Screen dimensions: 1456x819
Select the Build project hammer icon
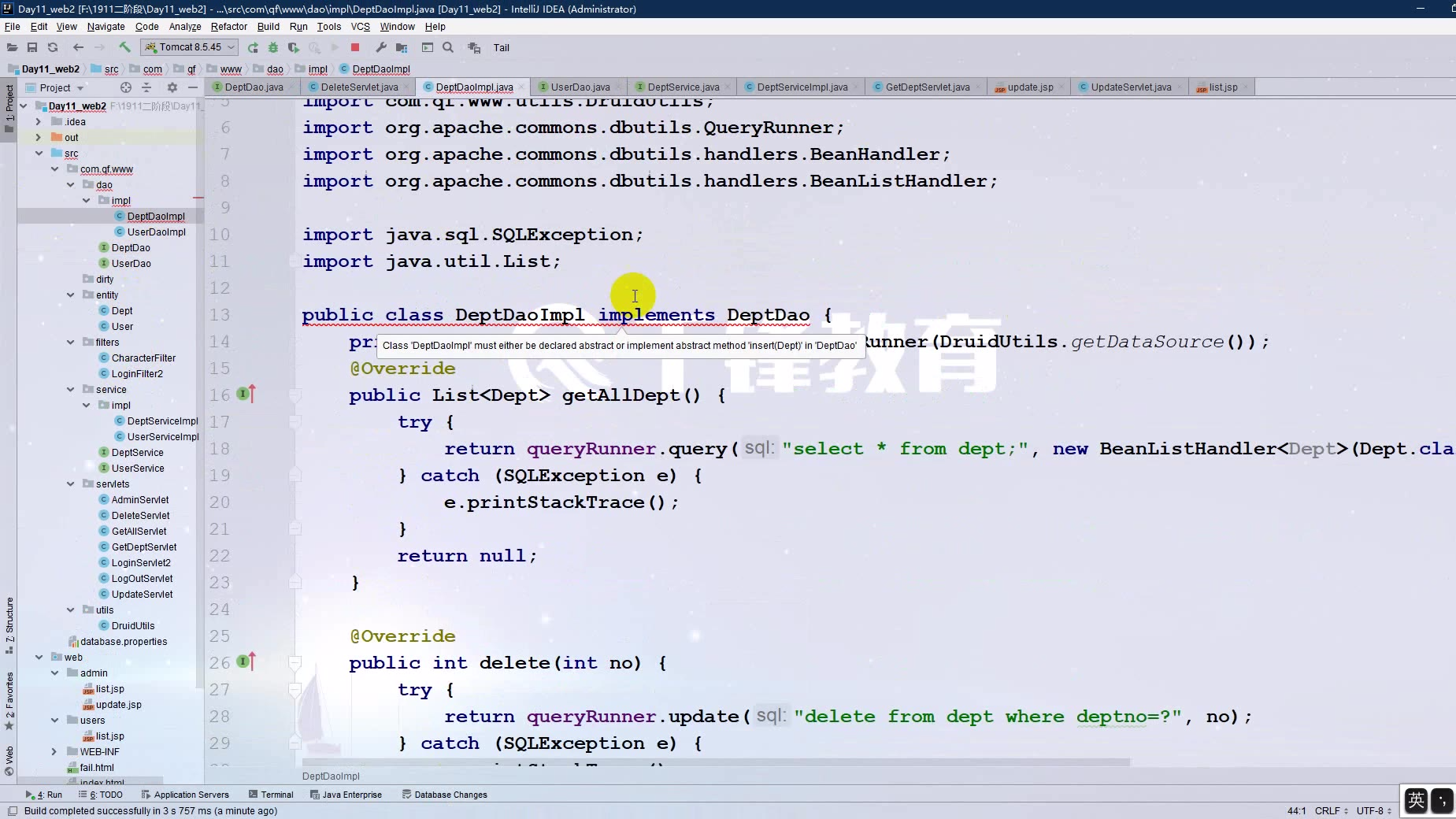(124, 47)
